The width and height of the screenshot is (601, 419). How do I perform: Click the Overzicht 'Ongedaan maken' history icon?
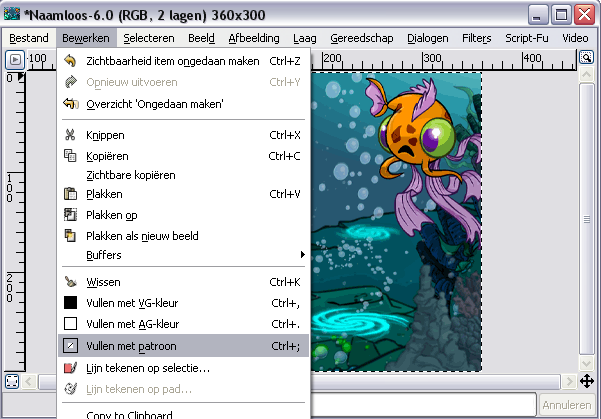[71, 104]
